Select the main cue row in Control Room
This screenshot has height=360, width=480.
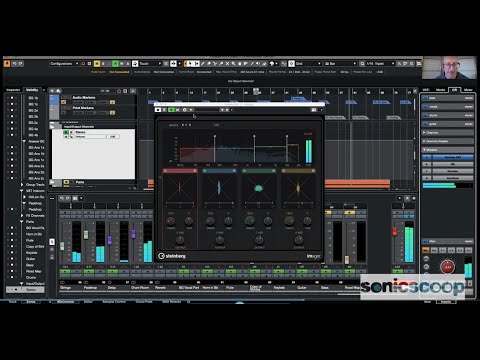[447, 98]
